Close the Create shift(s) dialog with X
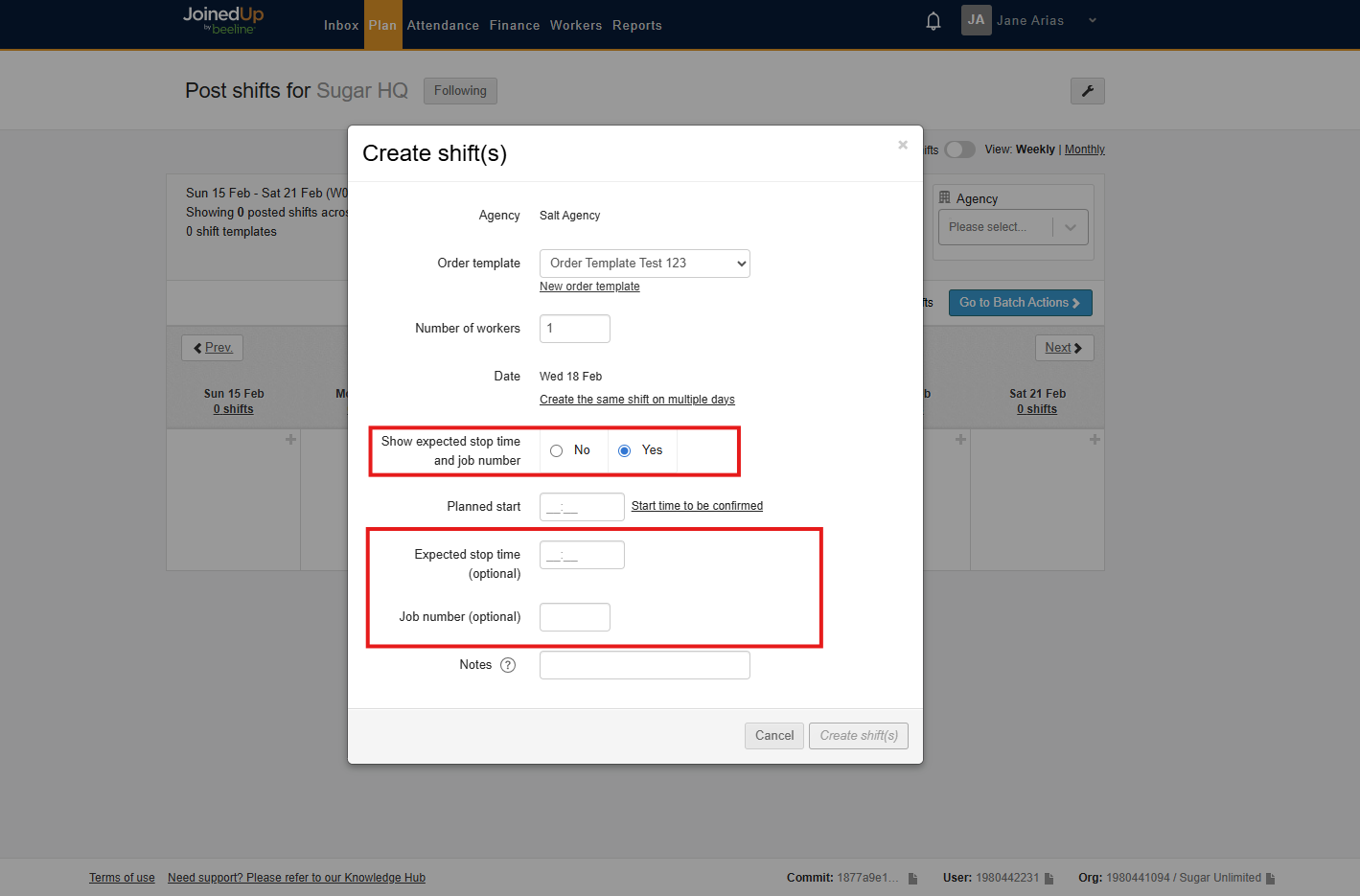The height and width of the screenshot is (896, 1360). pyautogui.click(x=902, y=145)
